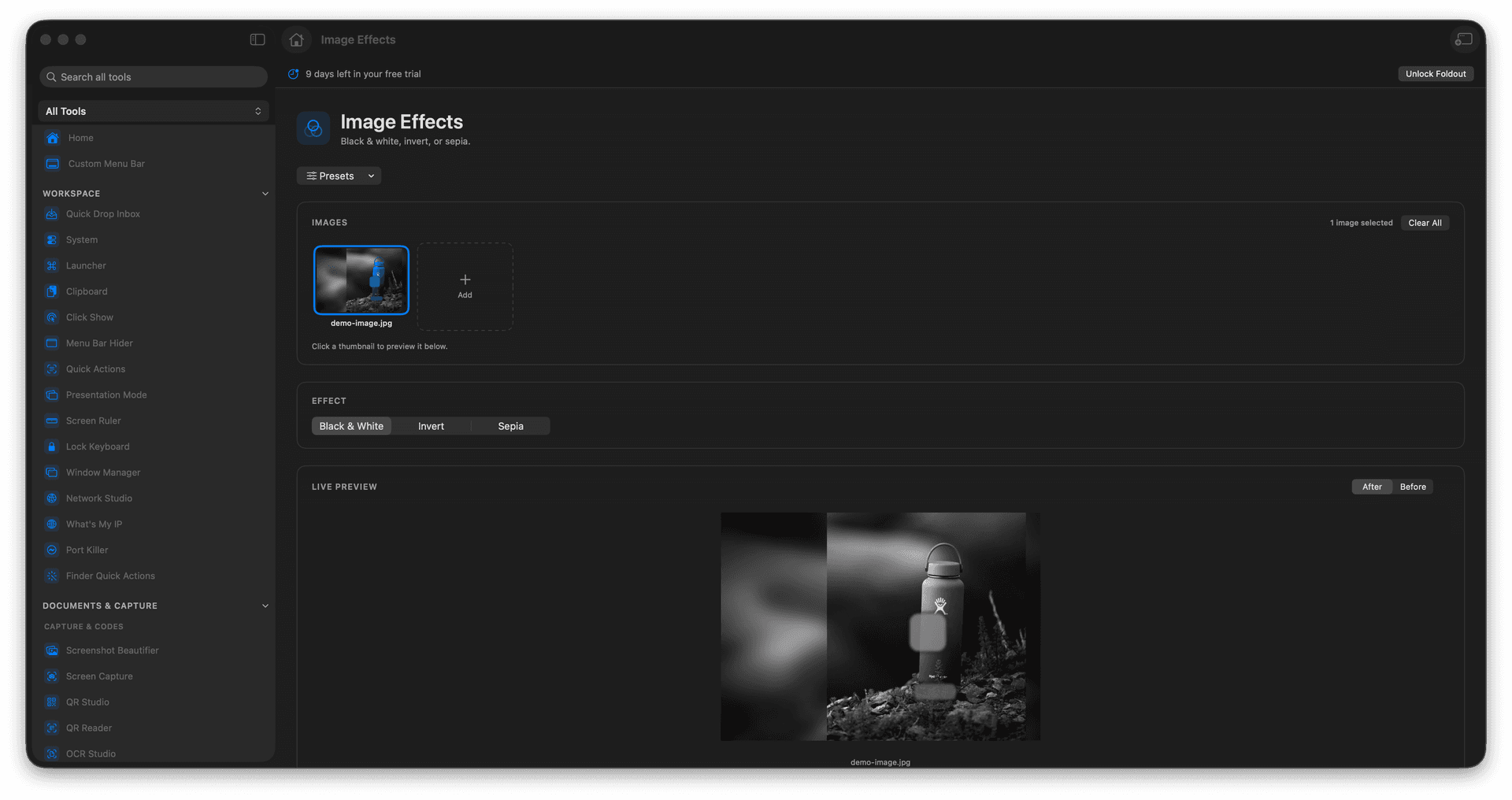Switch live preview to Before
The image size is (1512, 800).
click(1413, 487)
